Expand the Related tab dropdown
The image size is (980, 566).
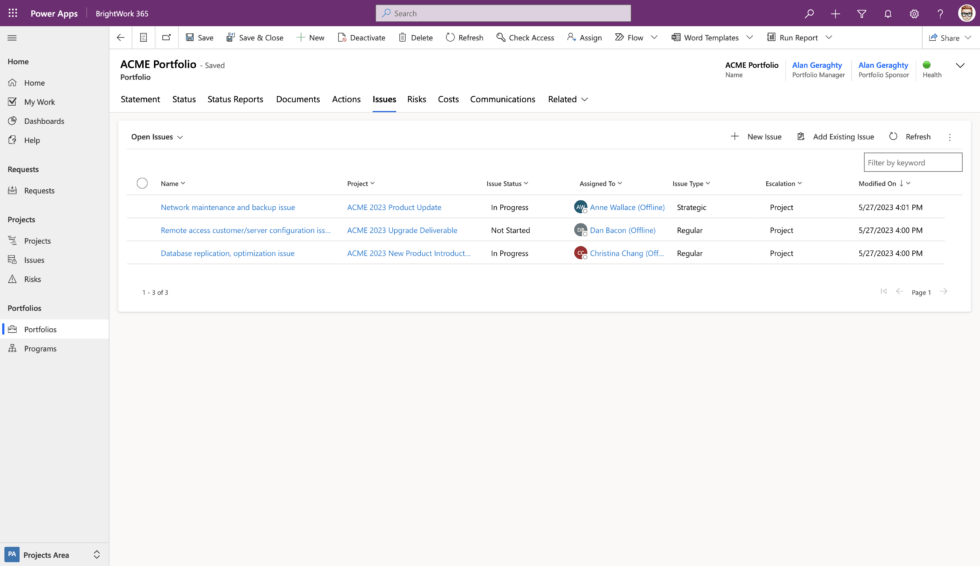[567, 100]
